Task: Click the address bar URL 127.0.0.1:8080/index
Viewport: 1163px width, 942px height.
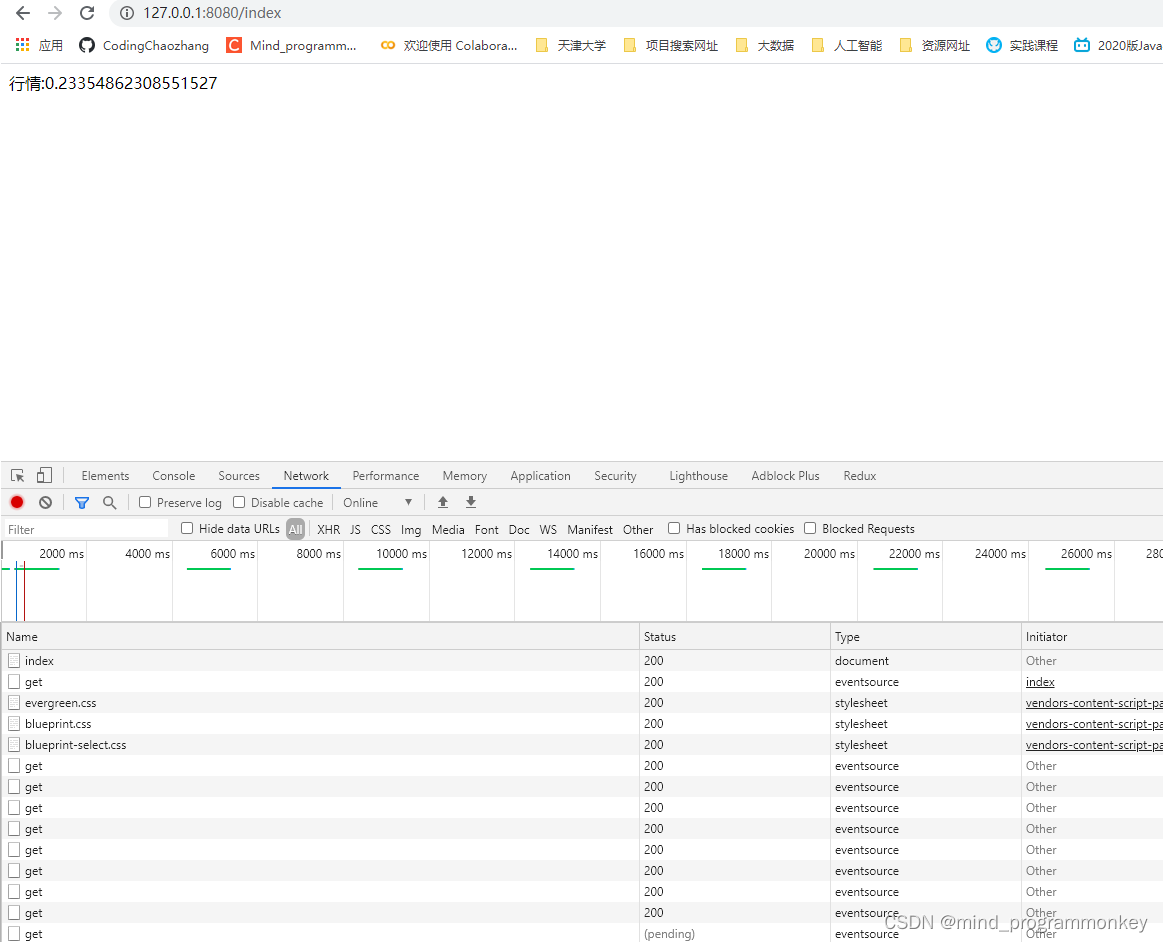Action: [212, 13]
